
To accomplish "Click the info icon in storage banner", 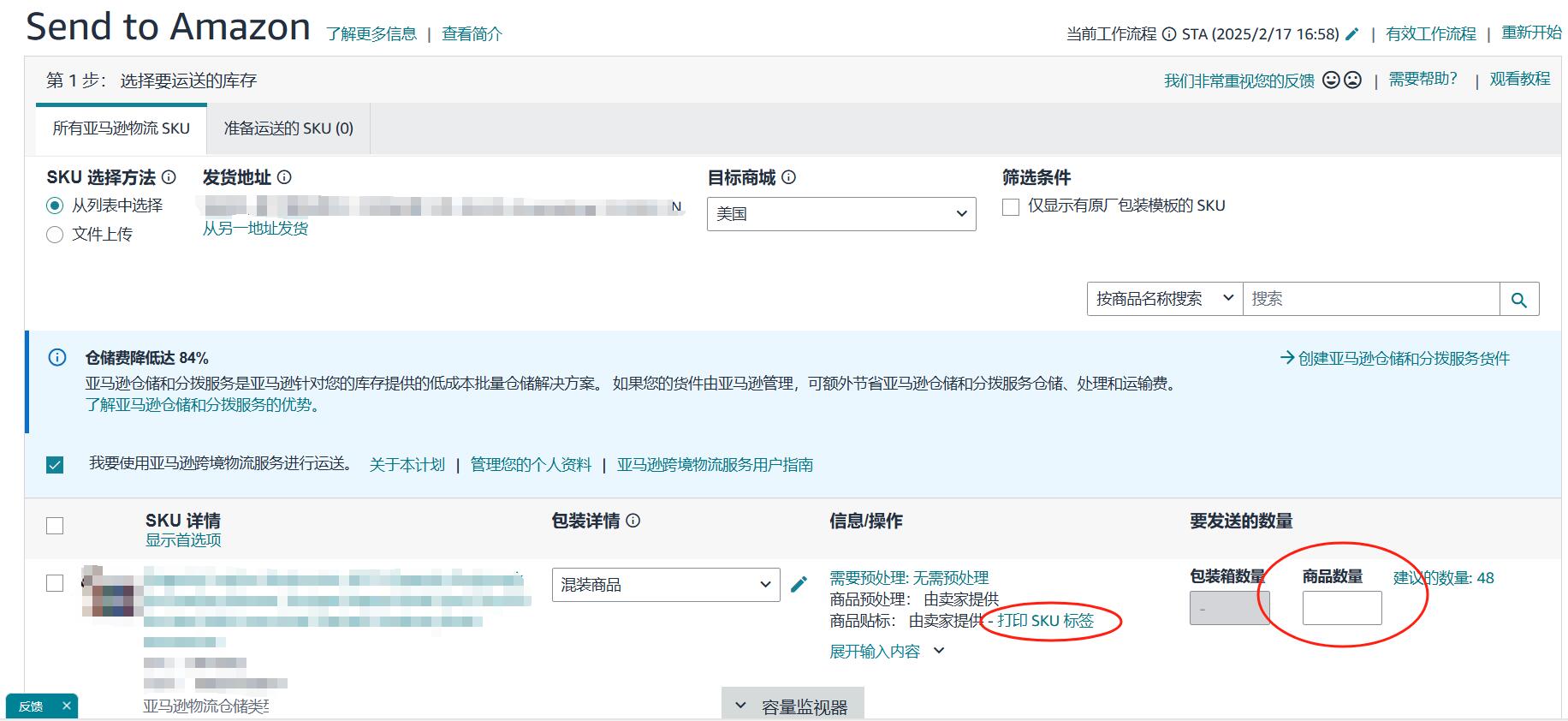I will pos(57,358).
